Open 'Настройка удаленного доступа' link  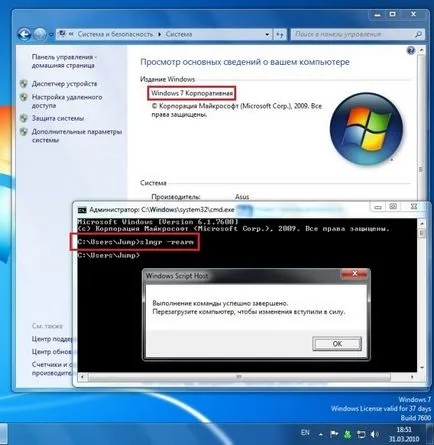[67, 101]
